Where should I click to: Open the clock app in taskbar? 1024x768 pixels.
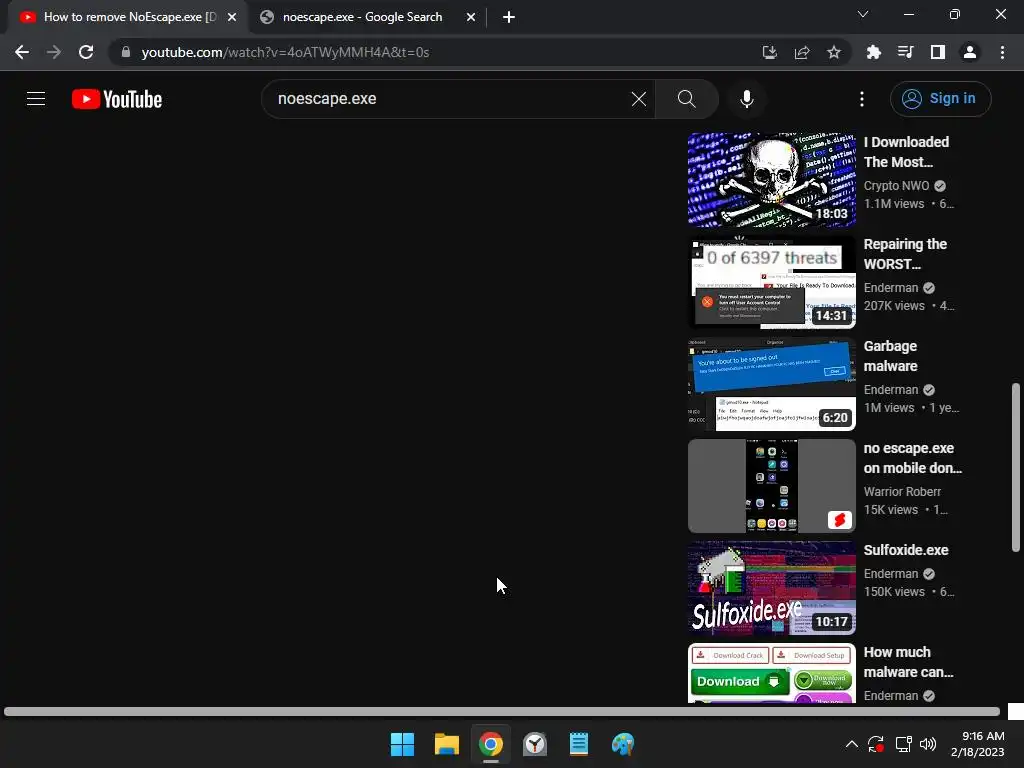tap(535, 744)
